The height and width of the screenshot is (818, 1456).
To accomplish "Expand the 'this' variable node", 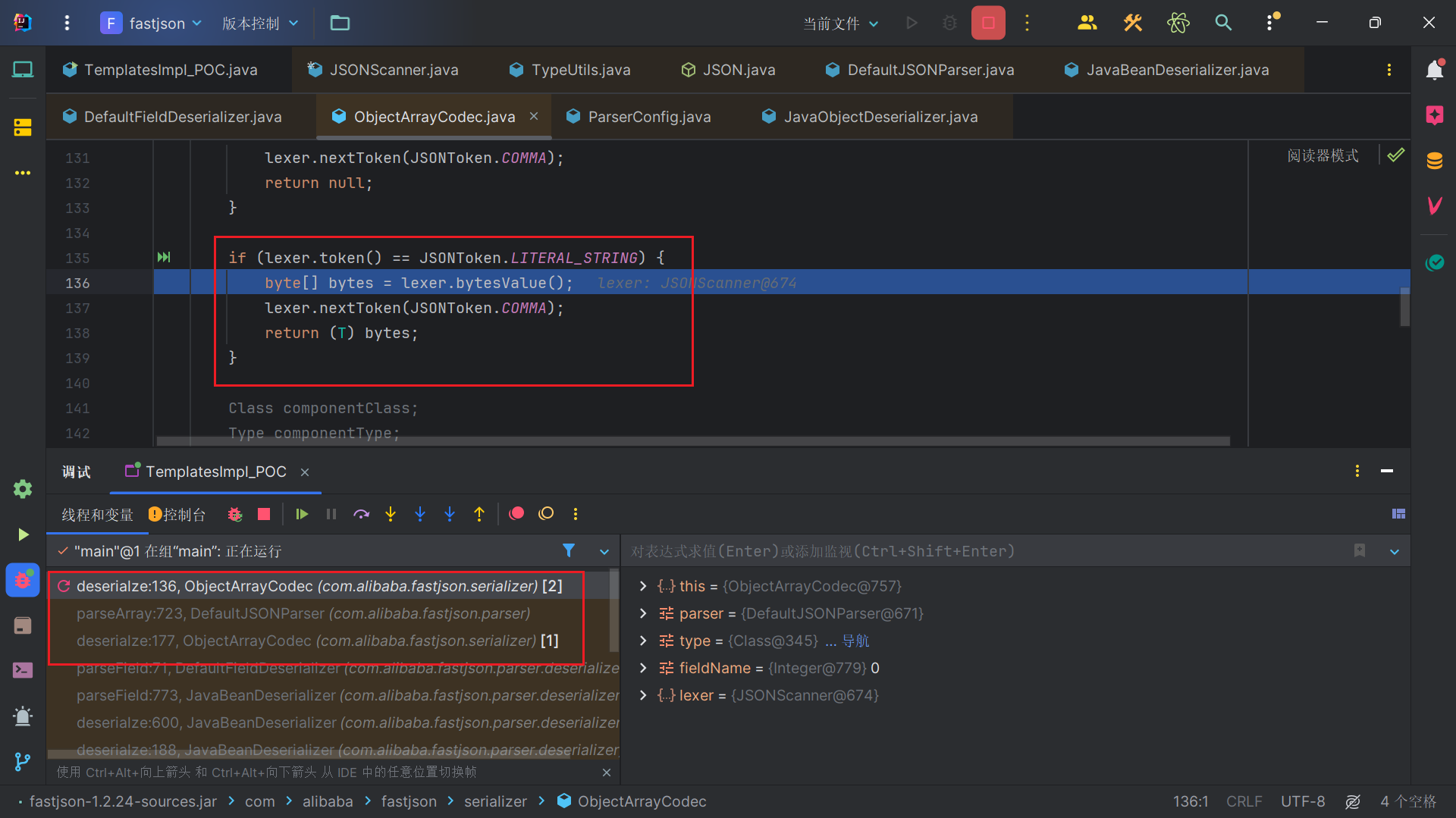I will [643, 586].
